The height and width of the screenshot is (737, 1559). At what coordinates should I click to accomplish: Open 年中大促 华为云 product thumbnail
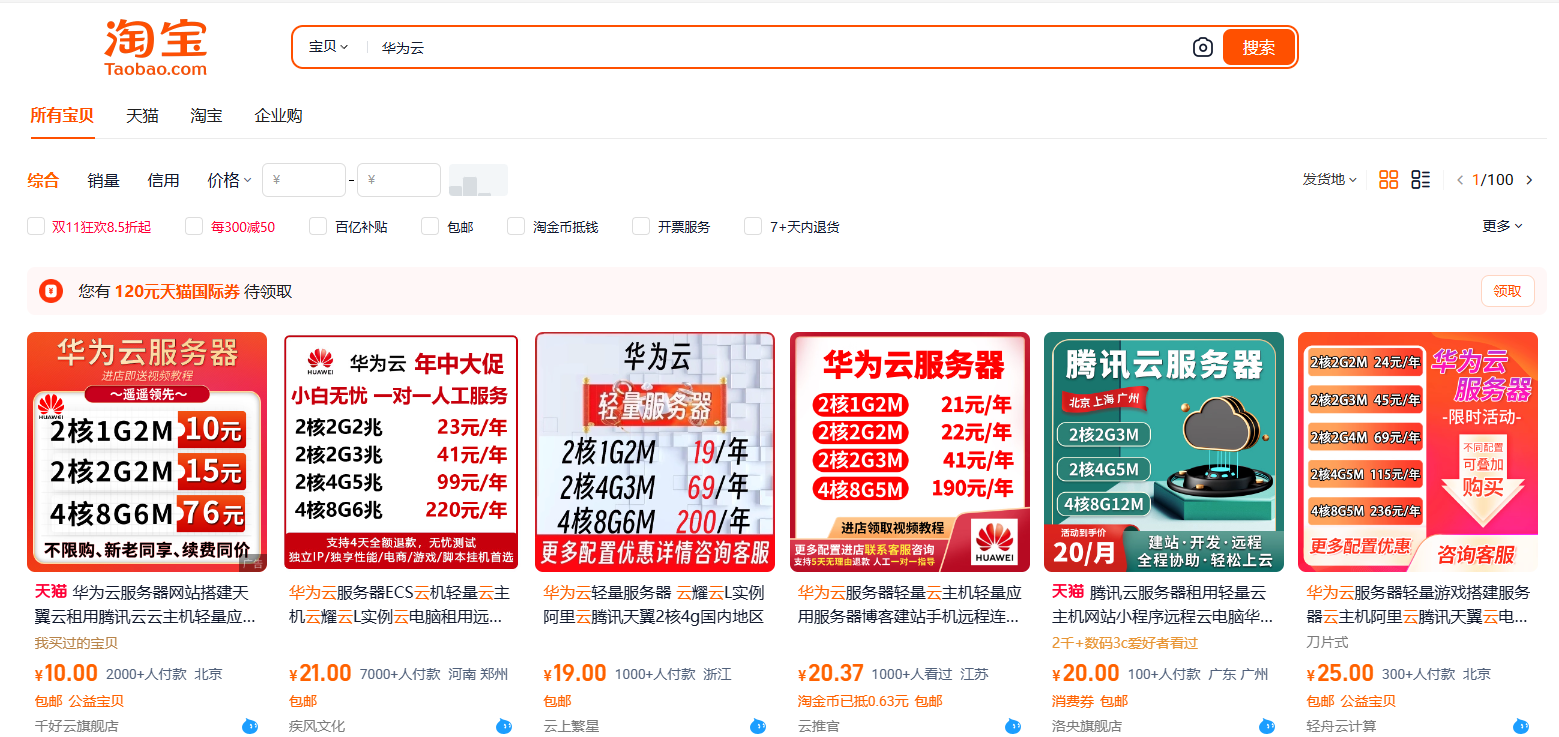pos(401,452)
